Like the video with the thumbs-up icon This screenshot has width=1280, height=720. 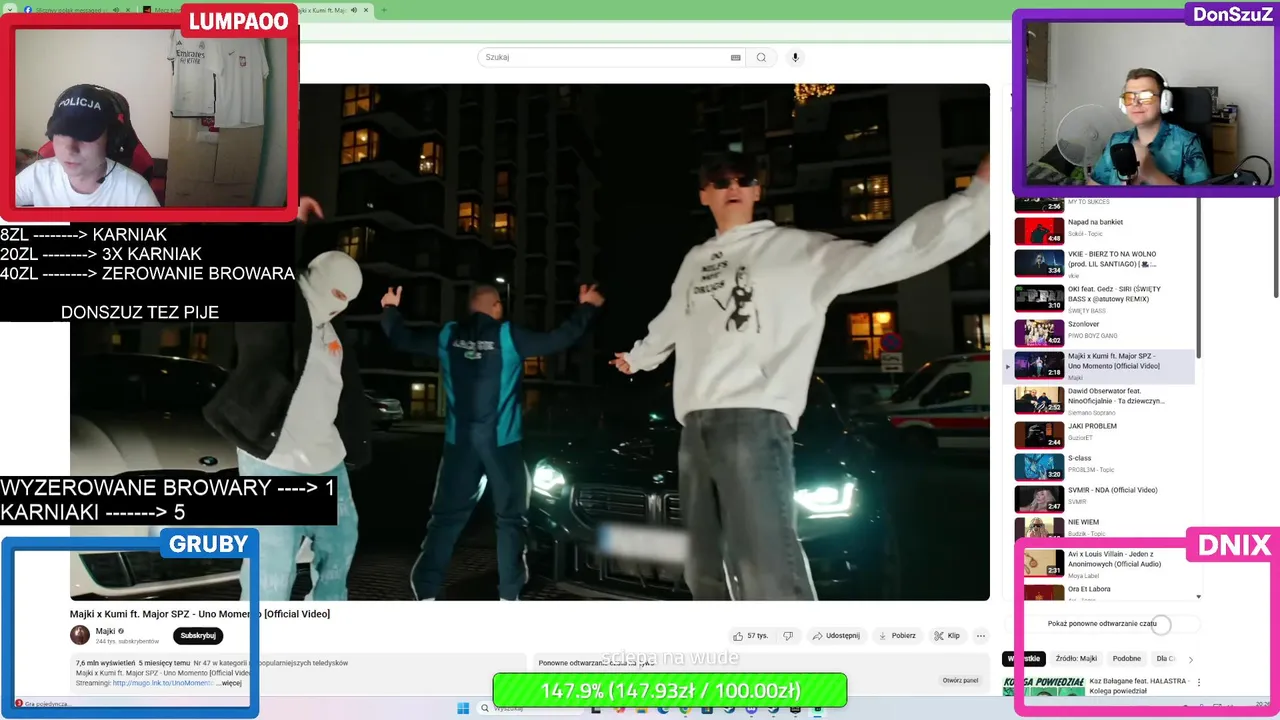[x=738, y=636]
